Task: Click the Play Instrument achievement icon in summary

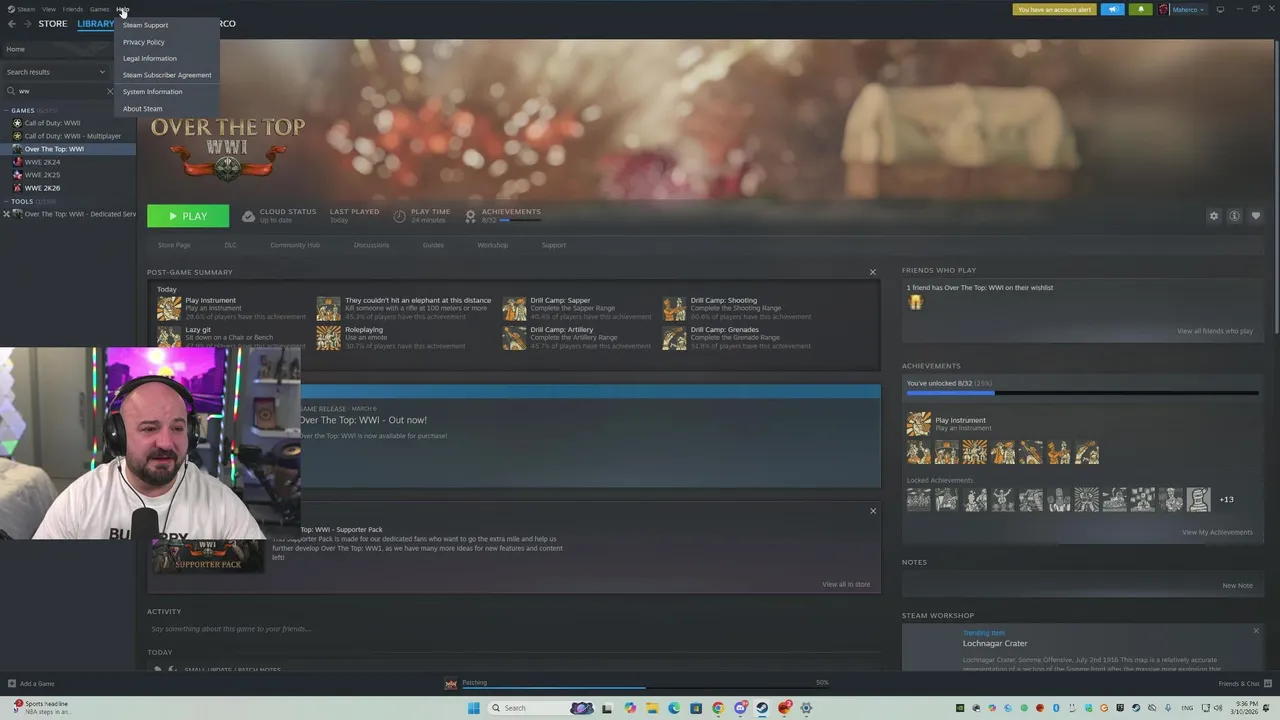Action: click(x=169, y=308)
